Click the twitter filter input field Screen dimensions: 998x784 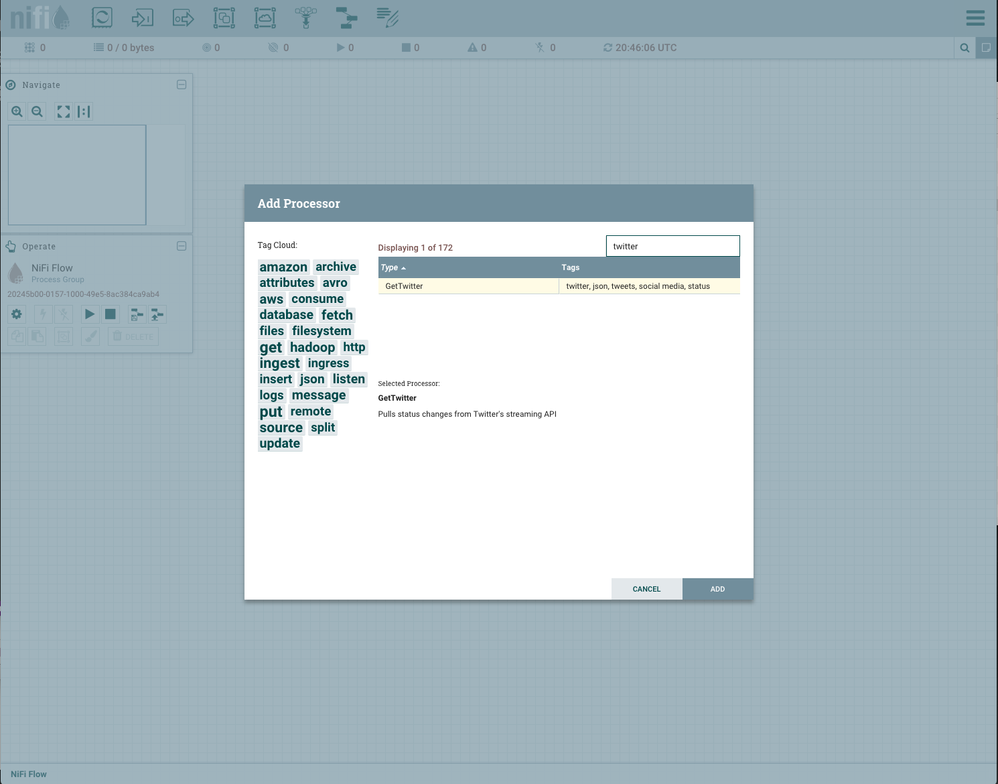coord(673,246)
